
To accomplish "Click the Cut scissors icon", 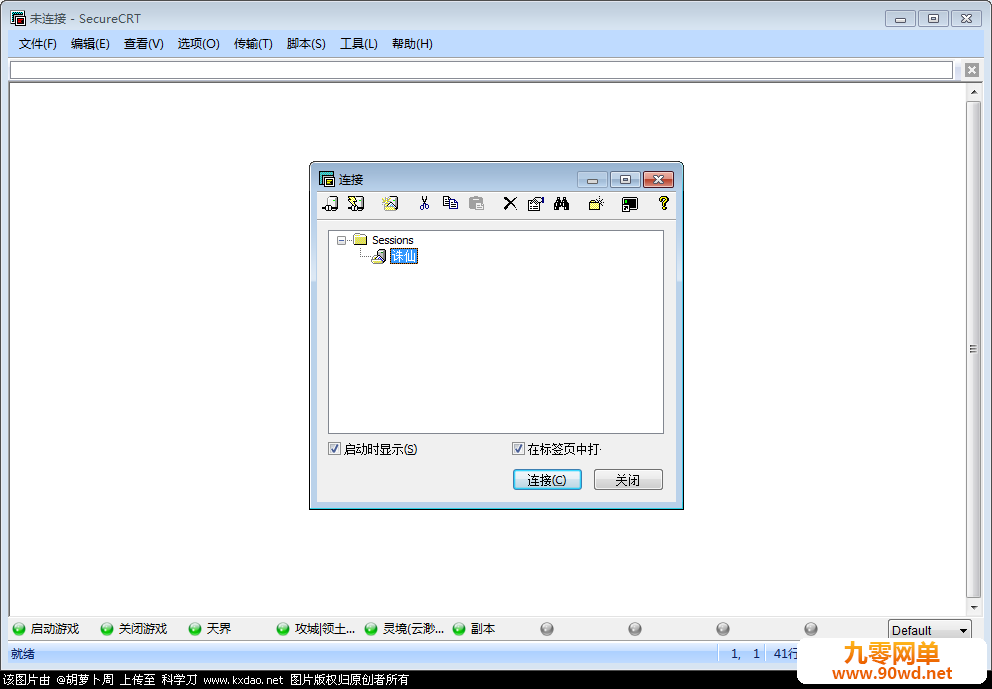I will tap(424, 203).
